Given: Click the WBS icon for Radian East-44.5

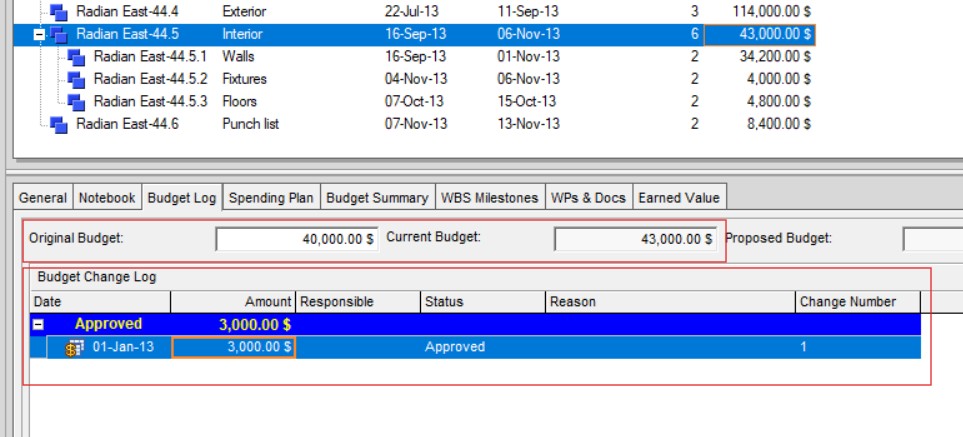Looking at the screenshot, I should pyautogui.click(x=58, y=34).
